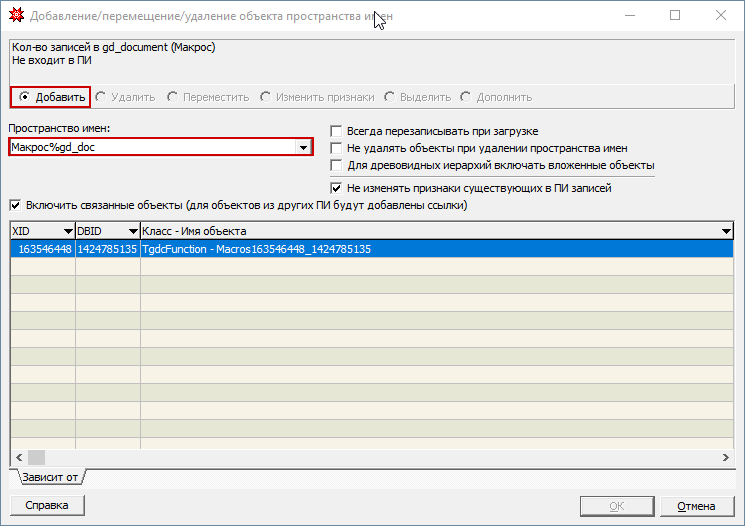
Task: Enable 'Всегда перезаписывать при загрузке' checkbox
Action: tap(337, 131)
